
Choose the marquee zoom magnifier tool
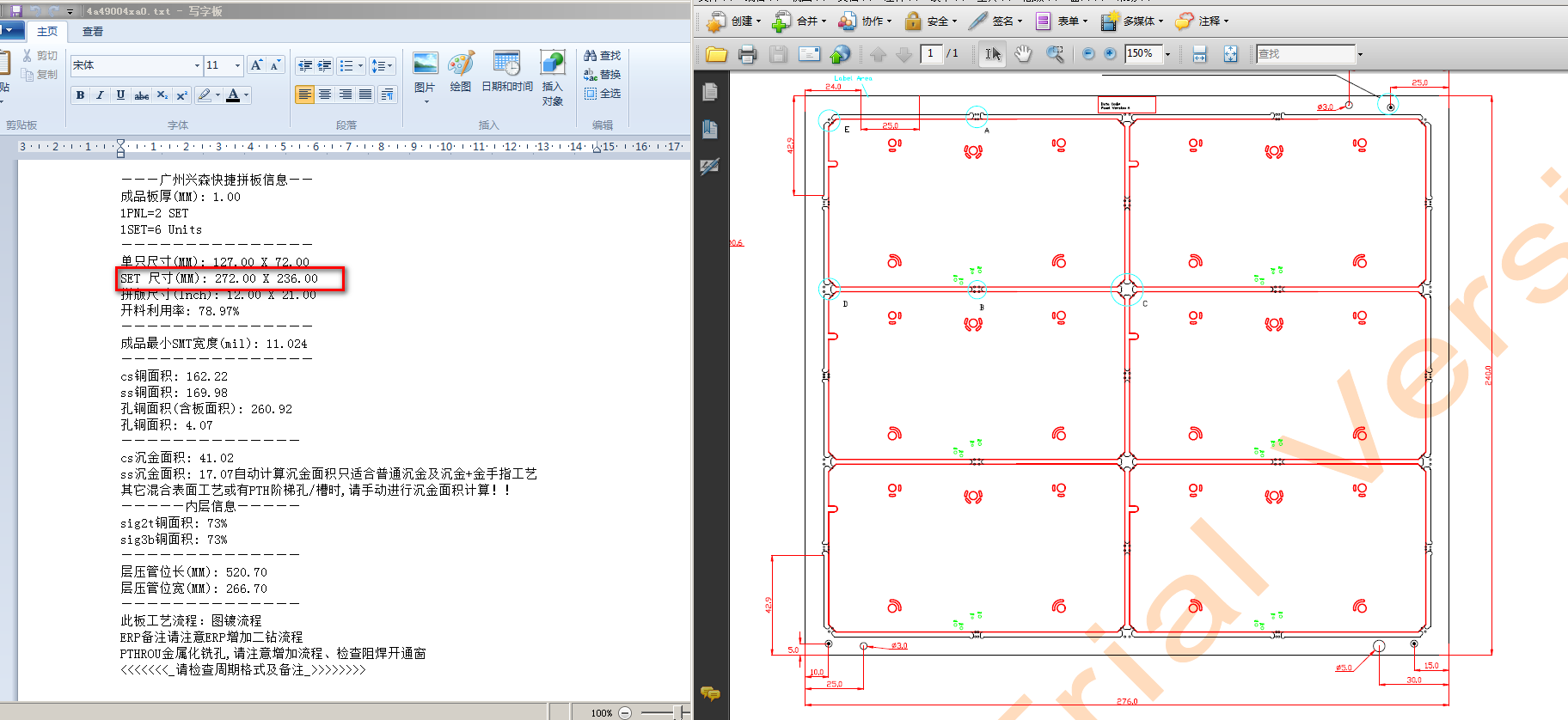[1055, 54]
